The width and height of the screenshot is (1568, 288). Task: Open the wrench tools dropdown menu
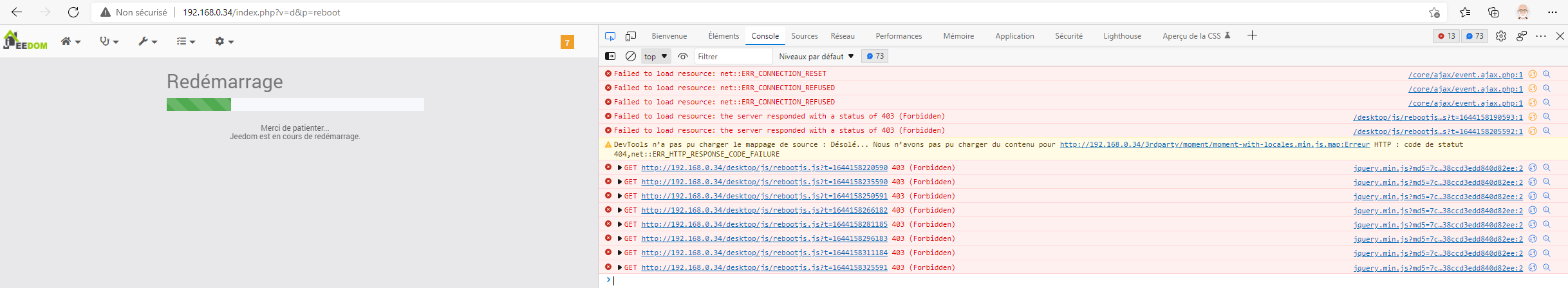coord(147,41)
